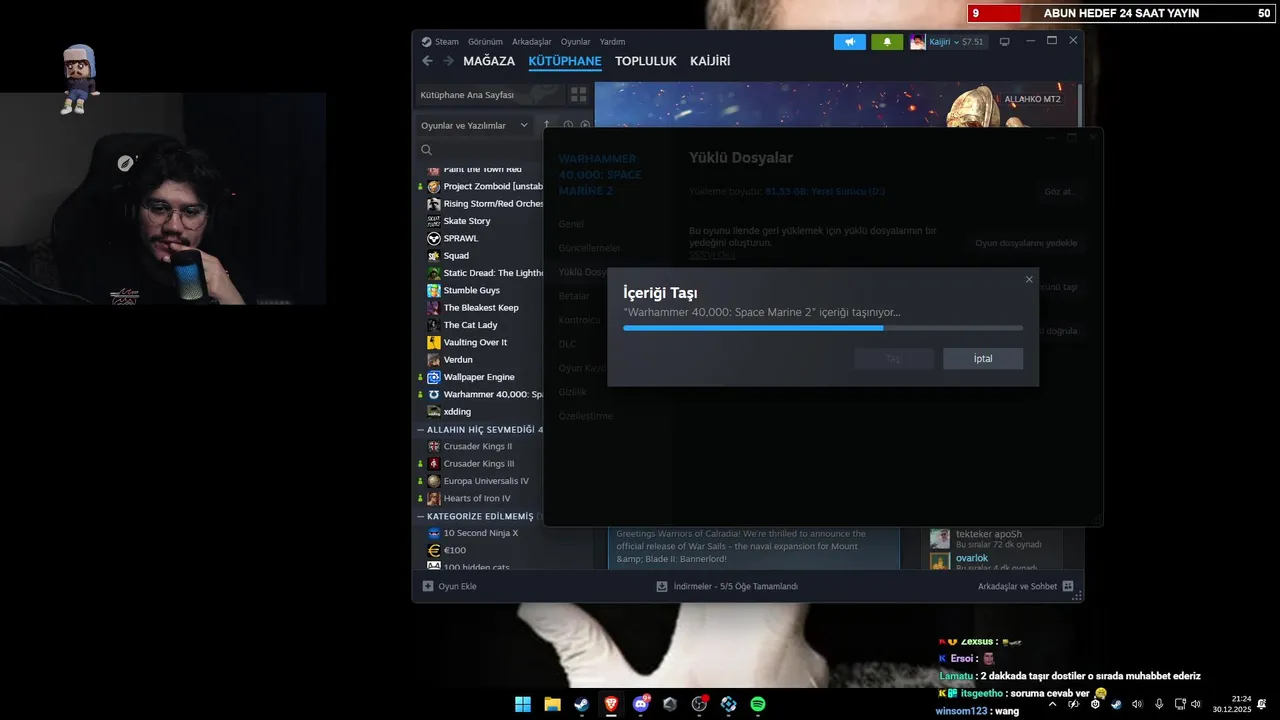Click the Steam forward navigation arrow
Image resolution: width=1280 pixels, height=720 pixels.
[x=448, y=61]
